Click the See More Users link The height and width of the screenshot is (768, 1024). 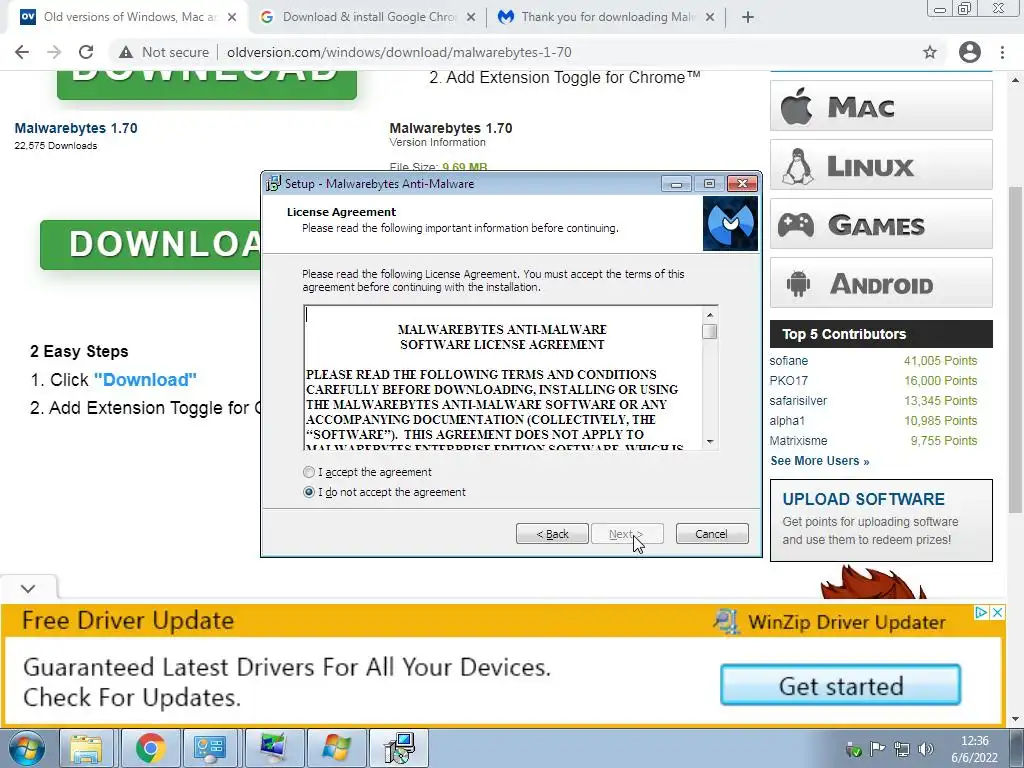pyautogui.click(x=820, y=461)
